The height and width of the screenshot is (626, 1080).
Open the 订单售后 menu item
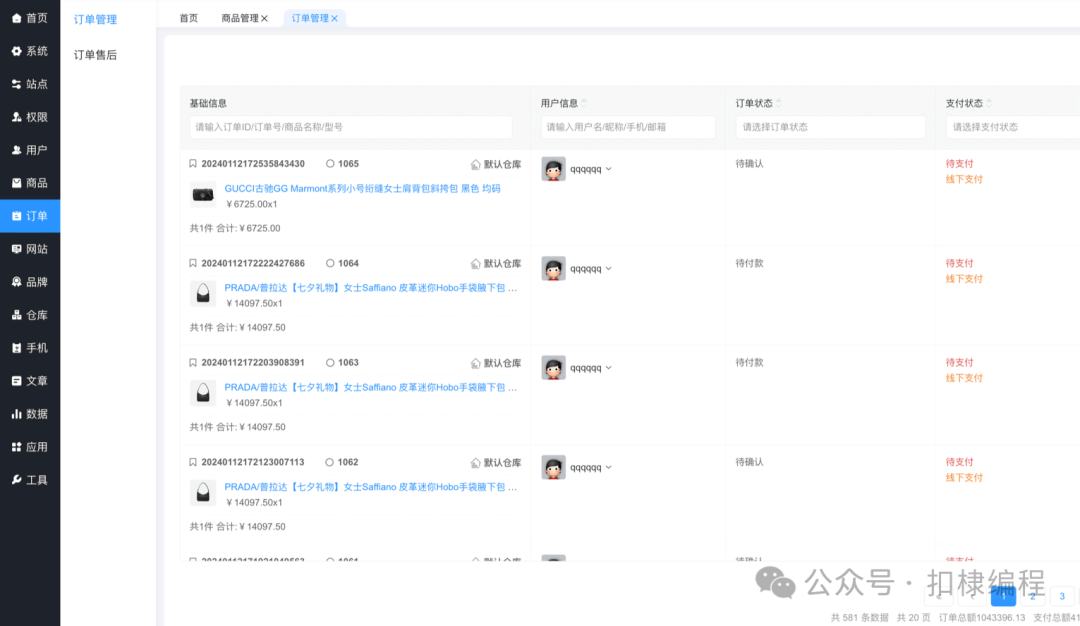95,55
